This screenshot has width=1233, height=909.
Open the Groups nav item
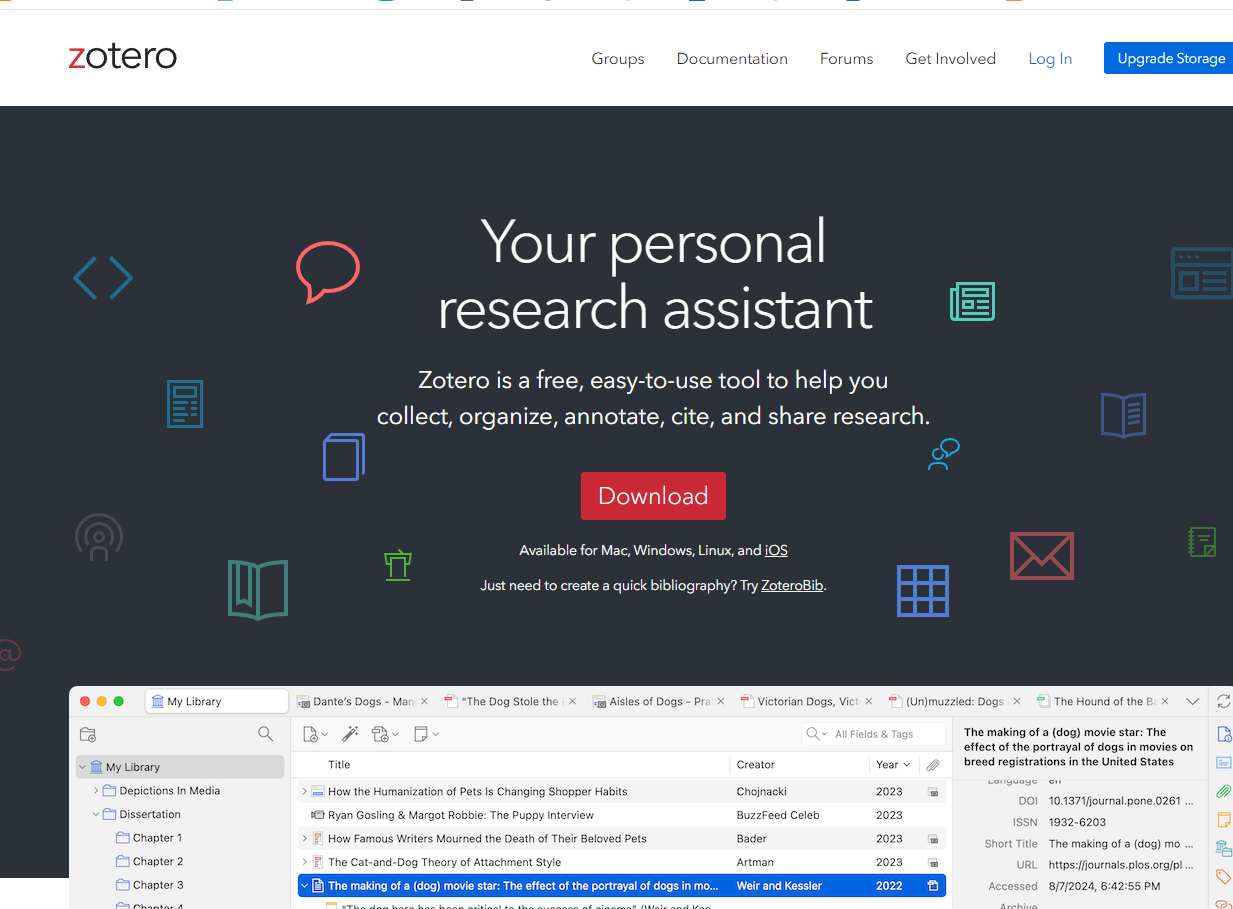tap(618, 59)
